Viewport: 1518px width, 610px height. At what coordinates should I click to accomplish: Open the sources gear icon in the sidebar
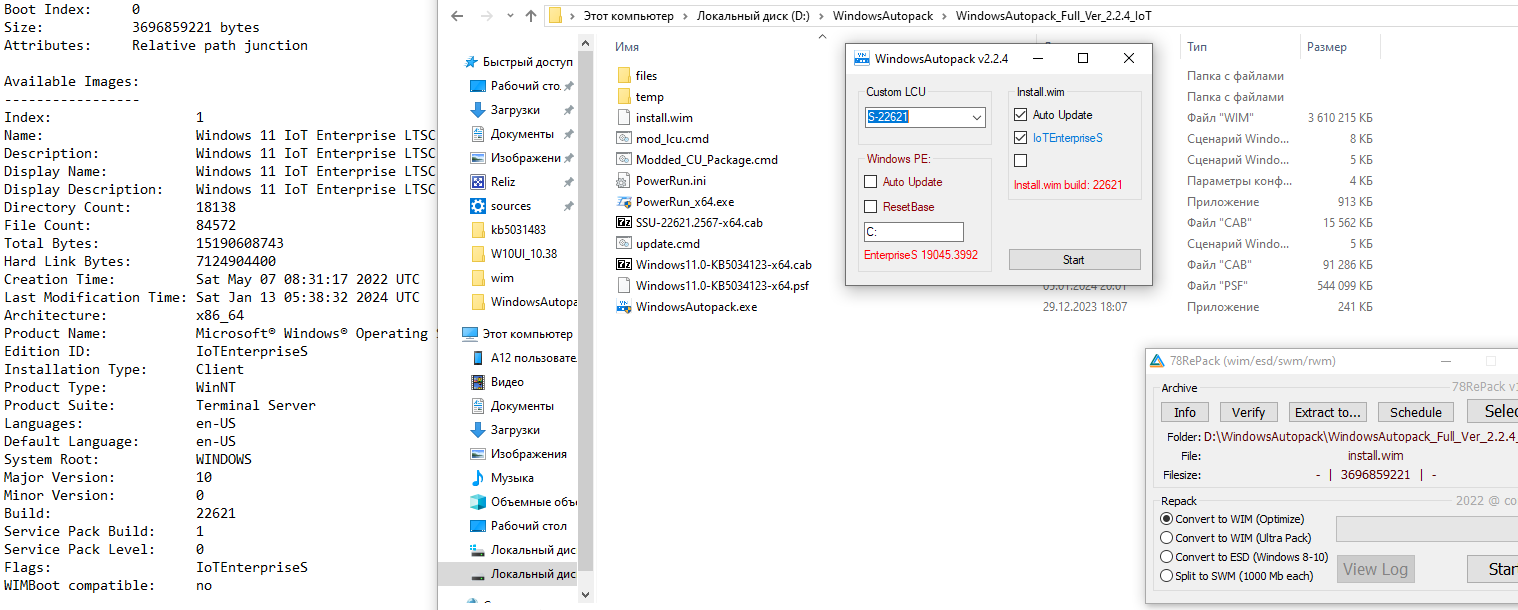[478, 205]
